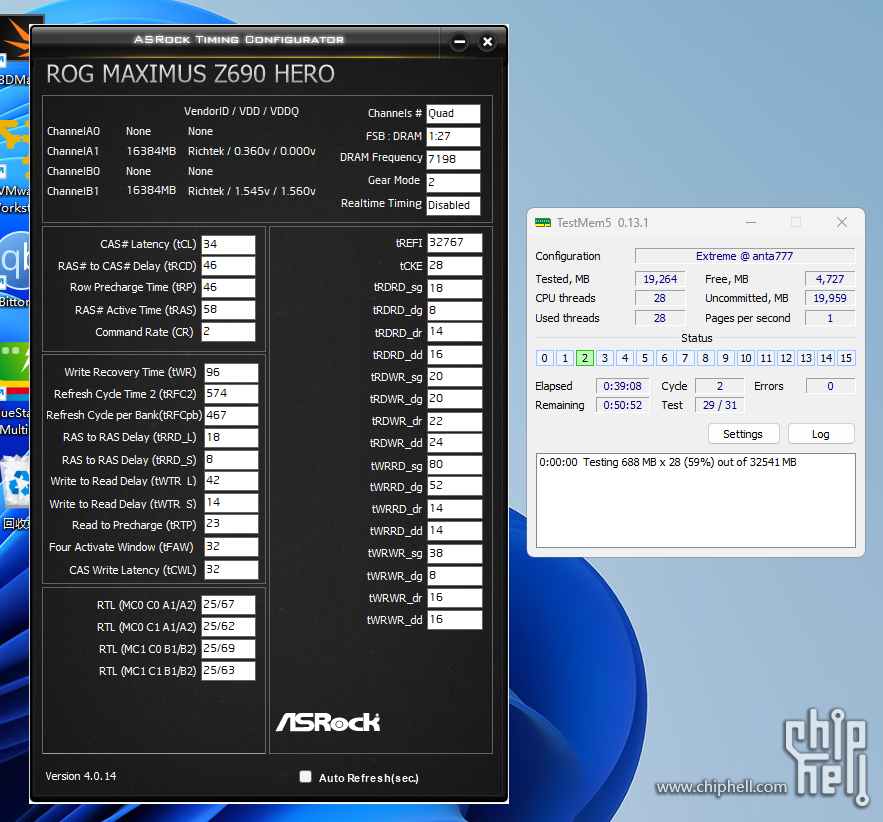Click the tWRRD_sg field showing 80

pos(454,465)
